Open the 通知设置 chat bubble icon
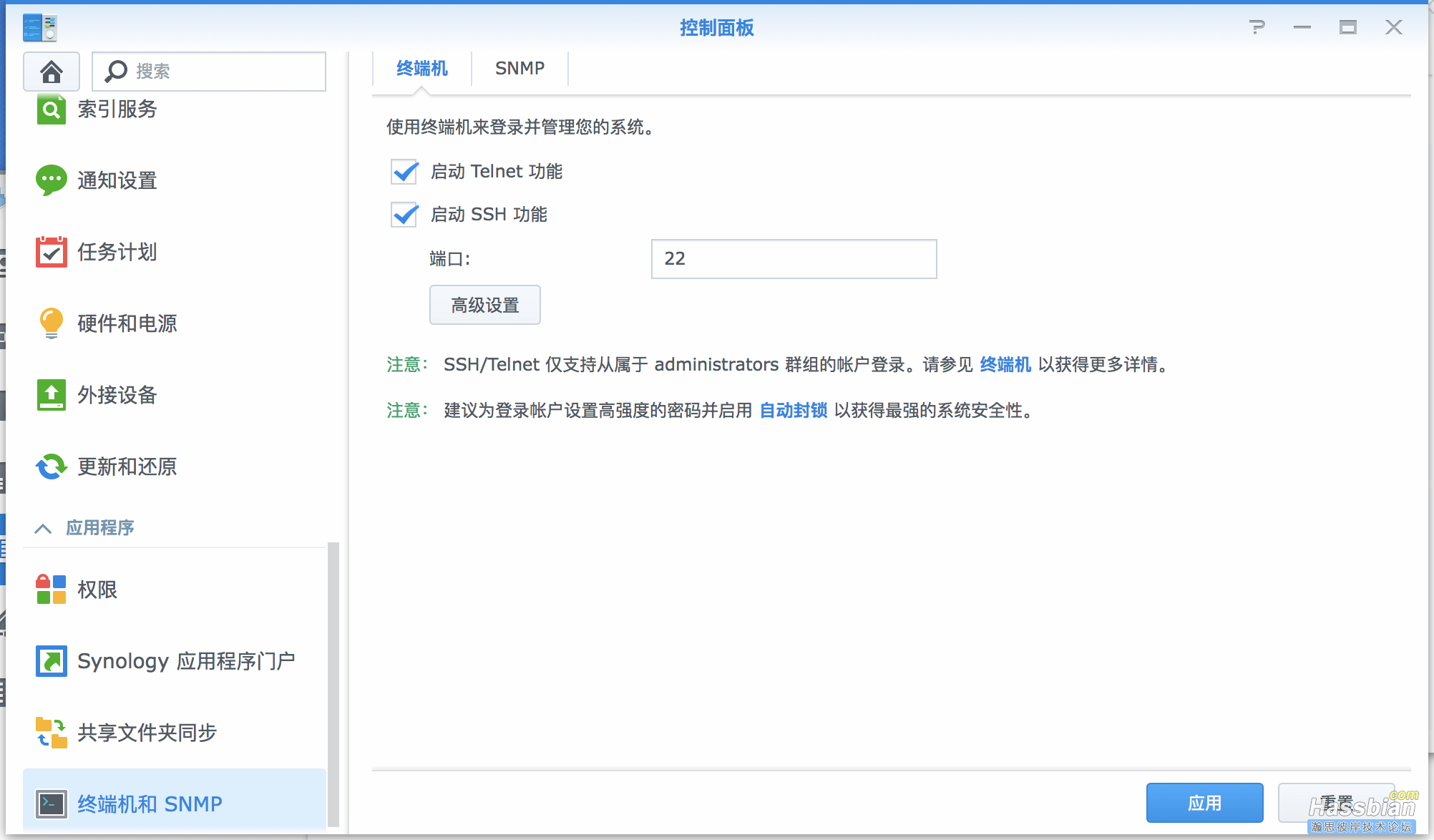1434x840 pixels. 52,180
